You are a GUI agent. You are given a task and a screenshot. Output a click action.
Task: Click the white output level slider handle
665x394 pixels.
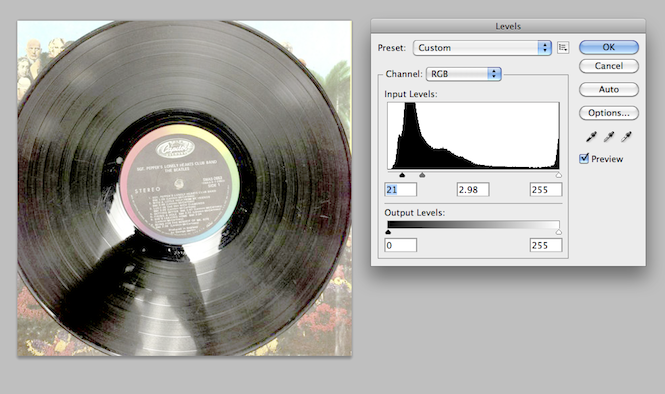[559, 232]
